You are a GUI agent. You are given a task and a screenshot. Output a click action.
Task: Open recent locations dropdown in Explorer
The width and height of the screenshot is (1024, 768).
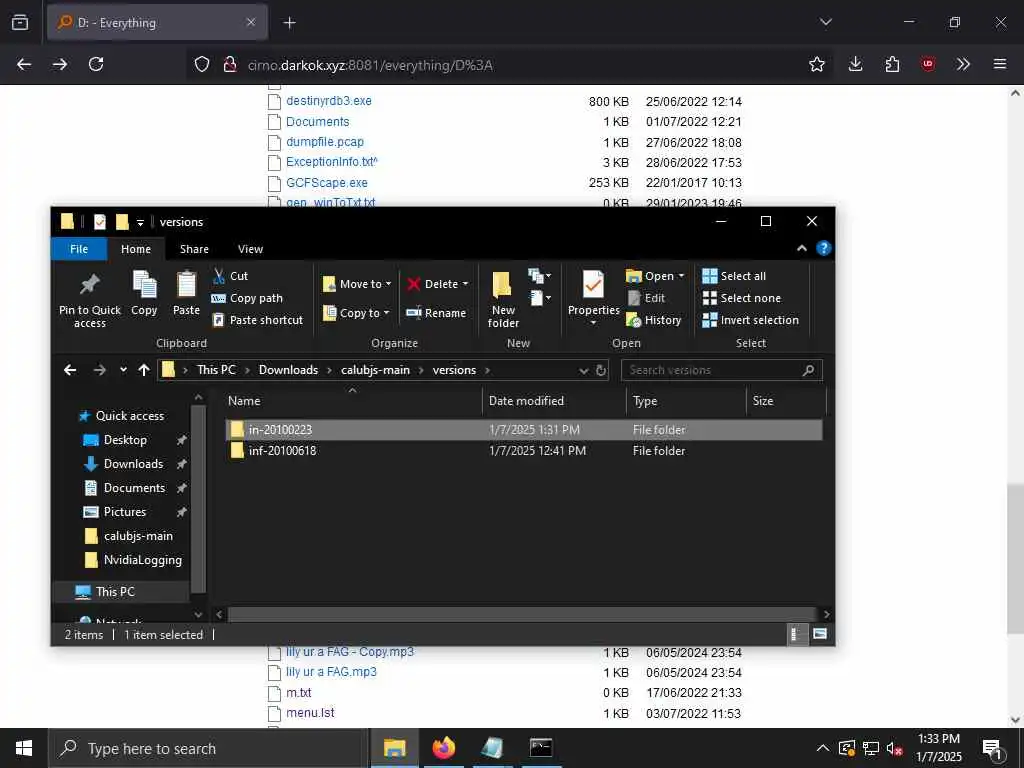123,370
